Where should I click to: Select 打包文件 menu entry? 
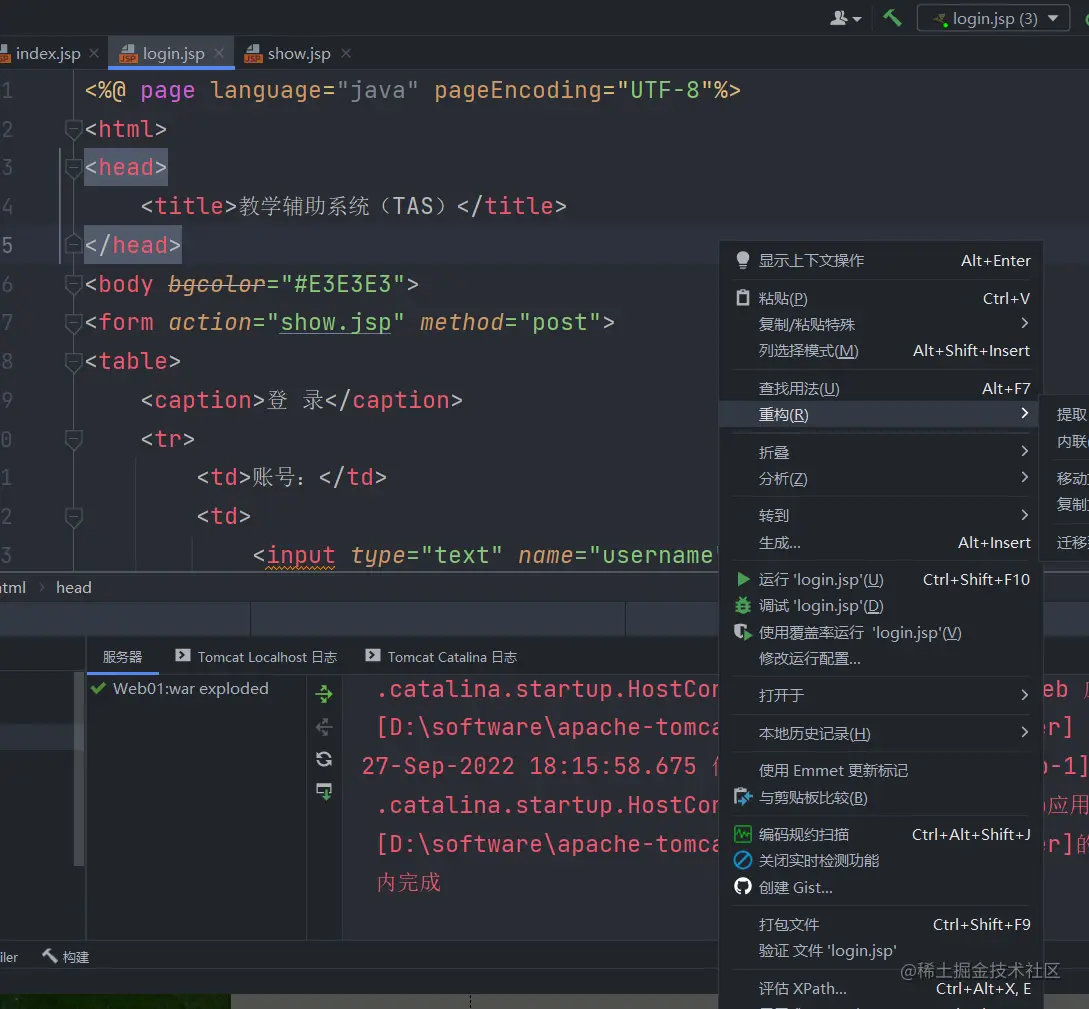click(881, 924)
